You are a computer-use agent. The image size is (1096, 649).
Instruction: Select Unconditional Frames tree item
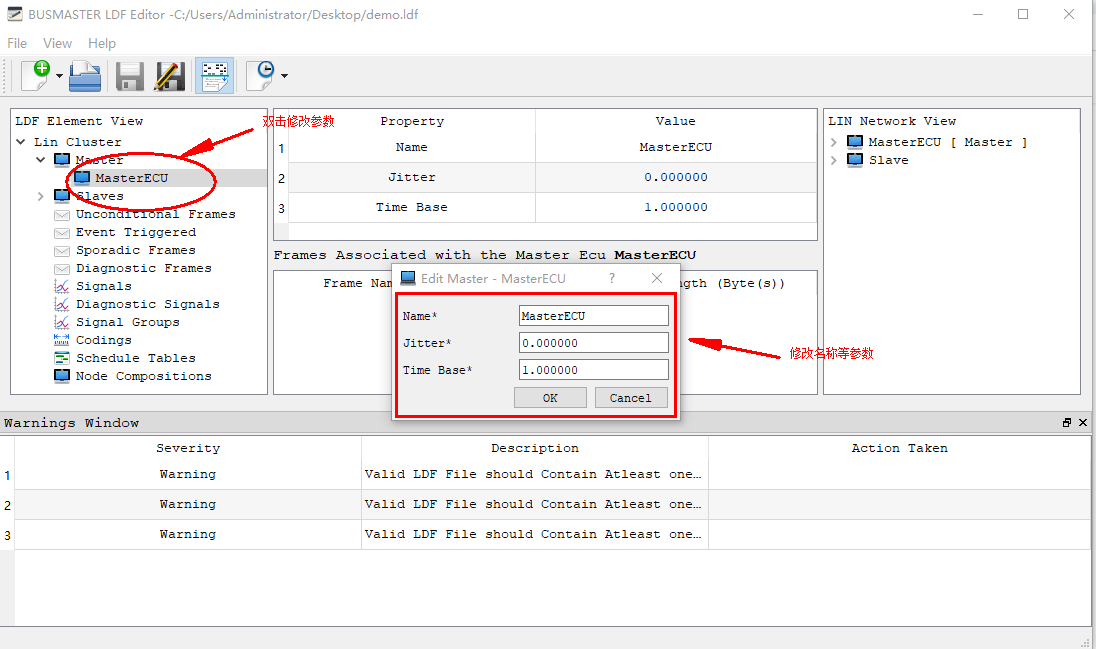pyautogui.click(x=155, y=215)
